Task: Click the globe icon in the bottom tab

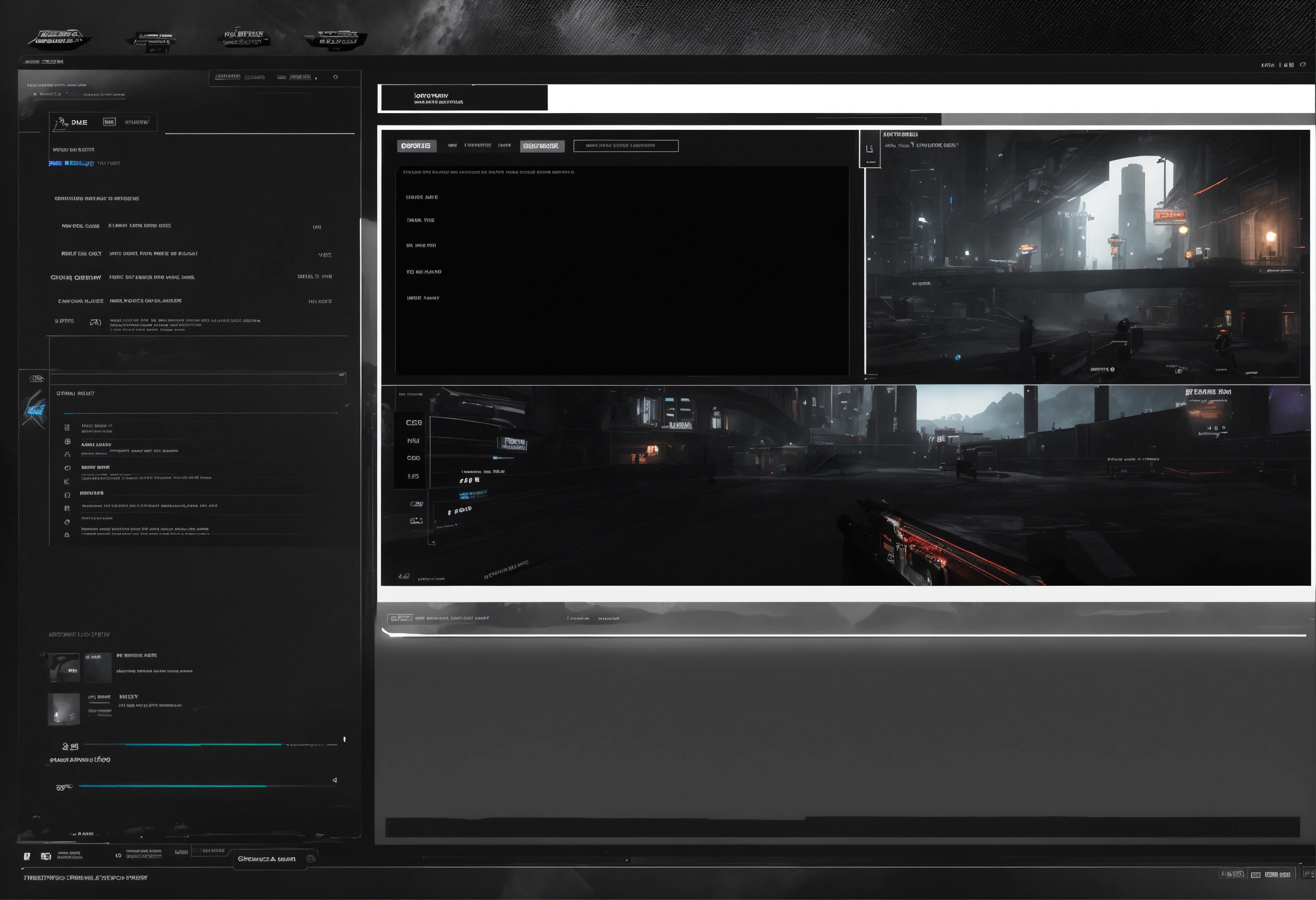Action: coord(310,859)
